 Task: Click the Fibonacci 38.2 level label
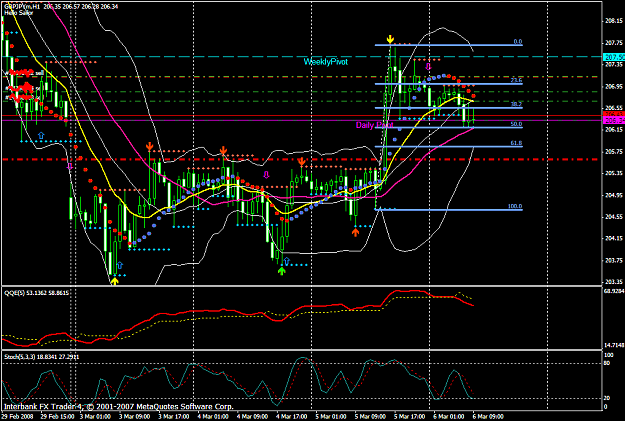516,104
